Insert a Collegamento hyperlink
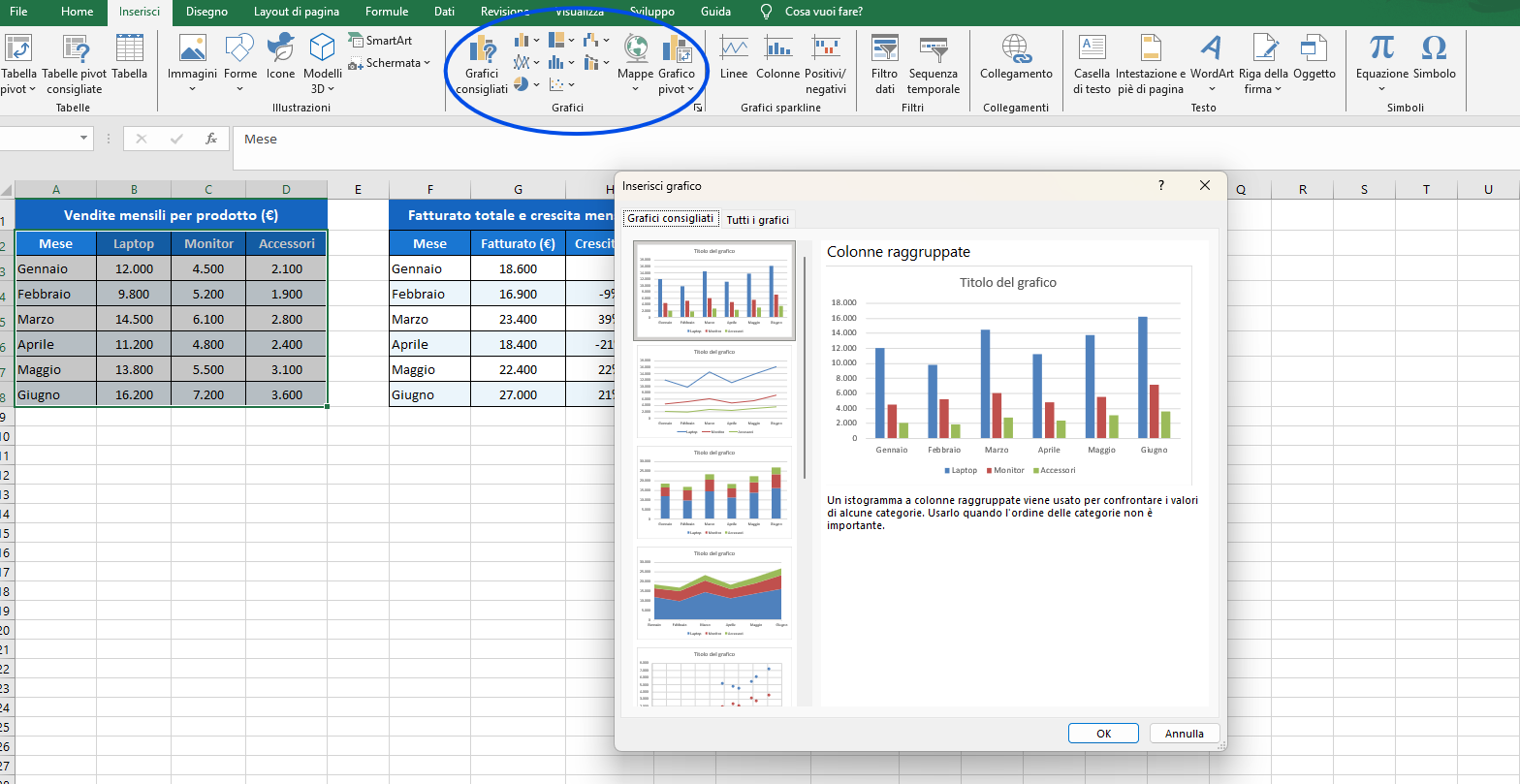Screen dimensions: 1520x784 point(1016,58)
